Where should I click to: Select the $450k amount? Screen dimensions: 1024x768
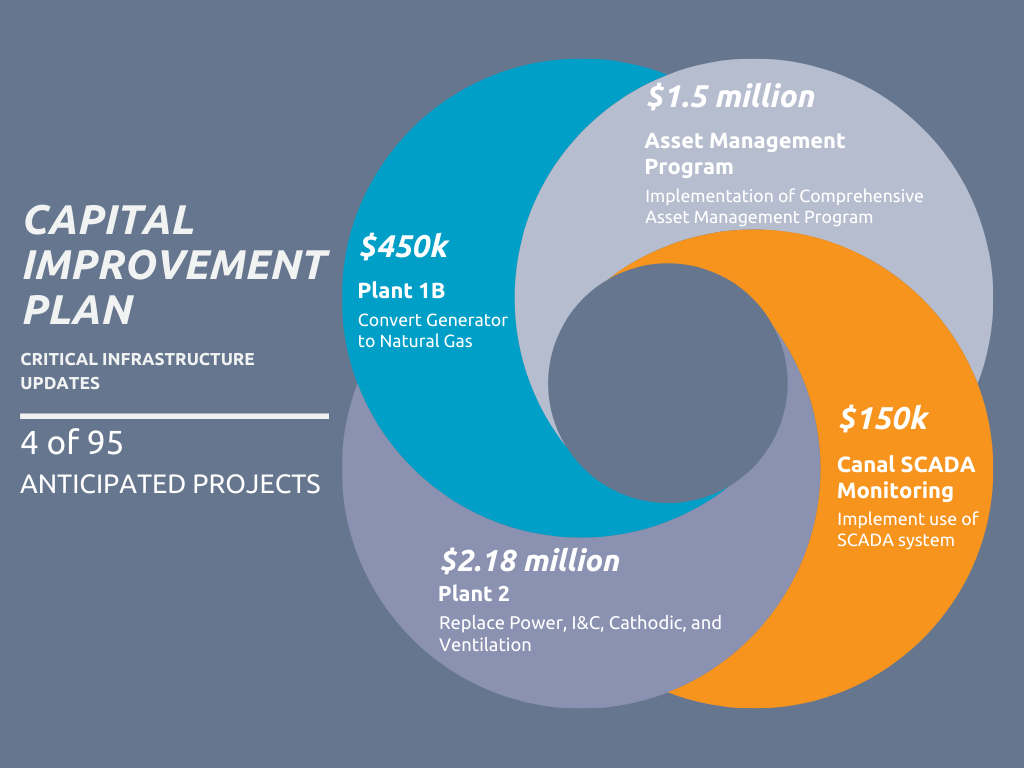[x=404, y=246]
